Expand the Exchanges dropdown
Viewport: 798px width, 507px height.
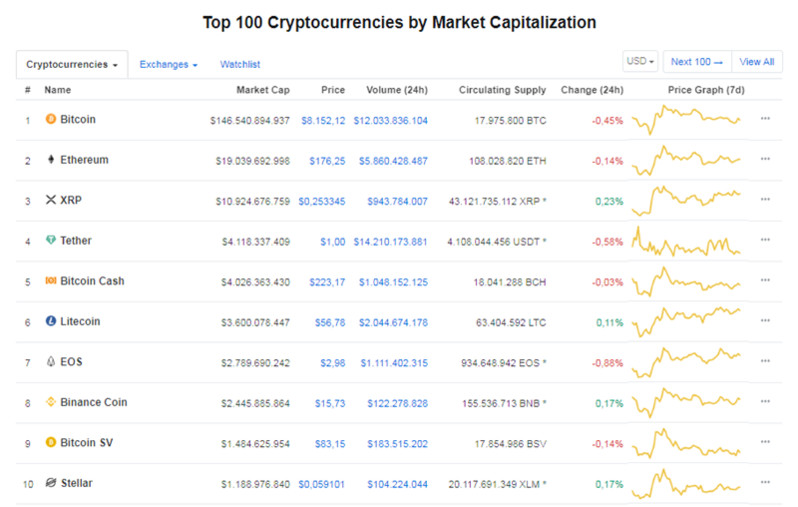[x=168, y=65]
